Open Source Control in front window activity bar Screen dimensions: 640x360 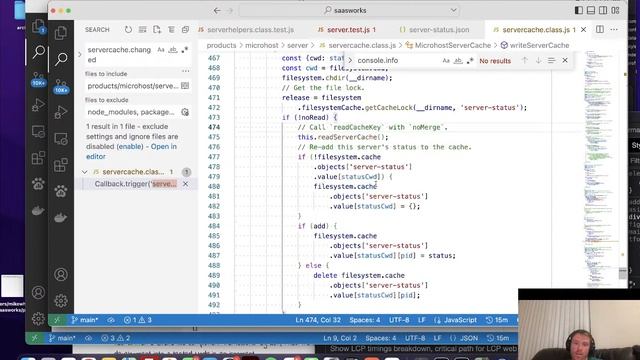point(61,86)
